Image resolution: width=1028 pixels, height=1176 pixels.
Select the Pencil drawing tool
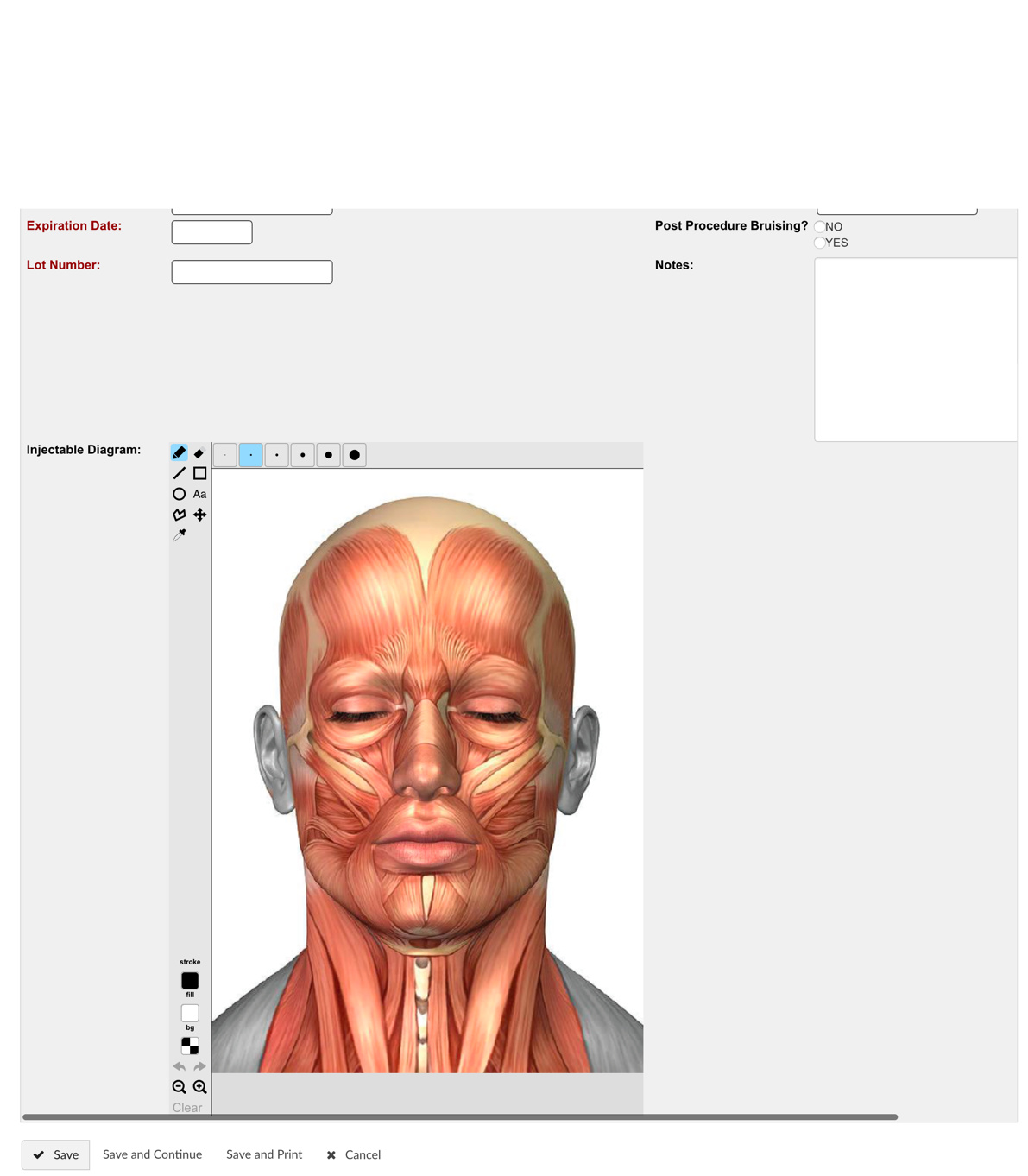coord(179,452)
